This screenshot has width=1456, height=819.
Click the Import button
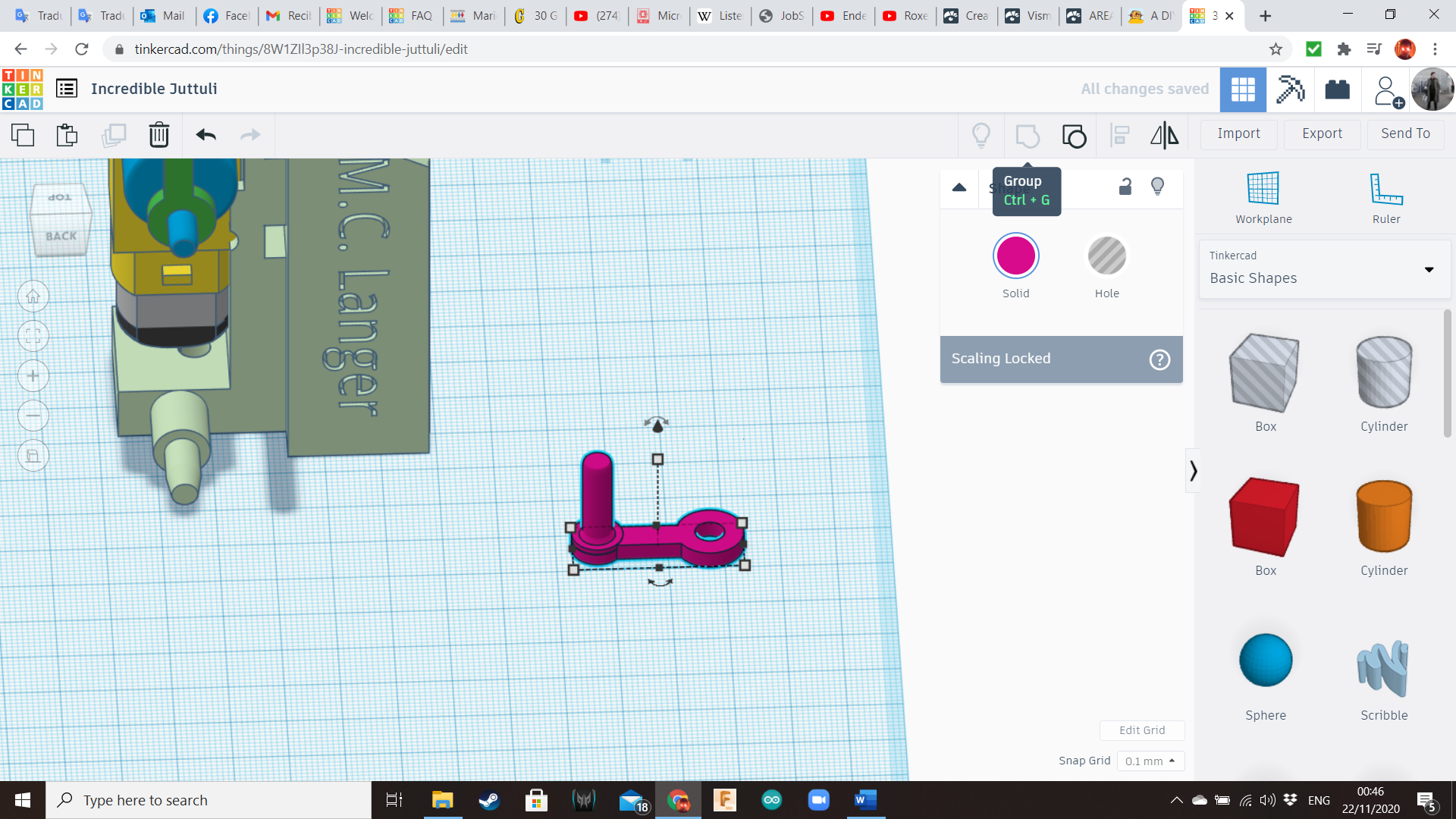pyautogui.click(x=1238, y=133)
